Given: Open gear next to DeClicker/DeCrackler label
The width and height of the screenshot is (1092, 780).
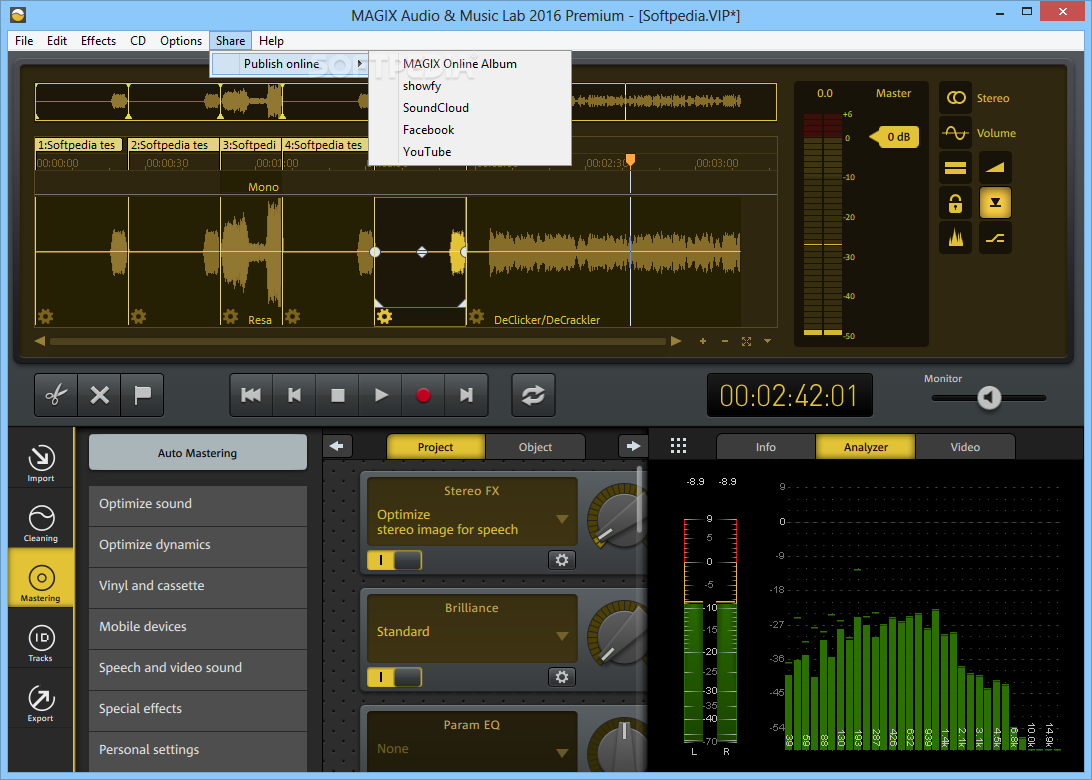Looking at the screenshot, I should coord(476,317).
